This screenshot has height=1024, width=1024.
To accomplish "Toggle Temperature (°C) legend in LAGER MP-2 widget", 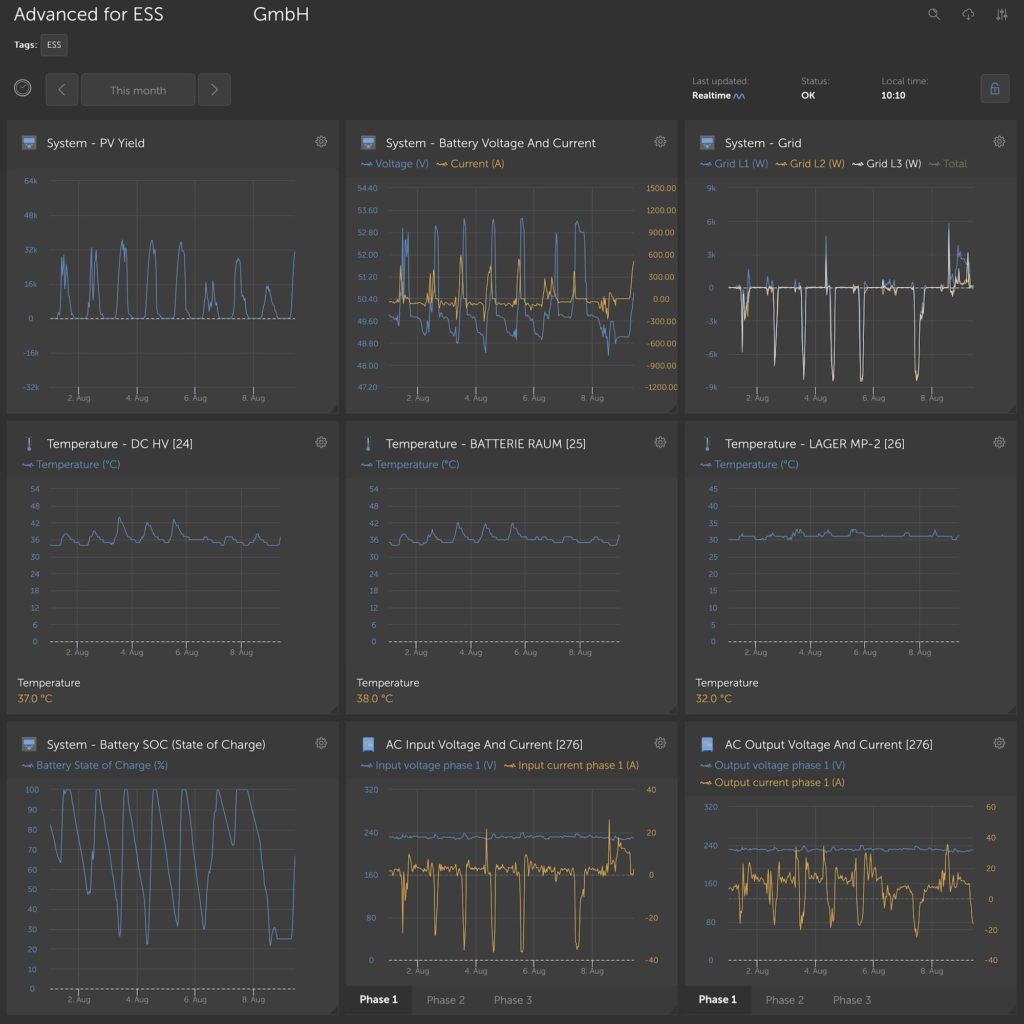I will pyautogui.click(x=749, y=464).
